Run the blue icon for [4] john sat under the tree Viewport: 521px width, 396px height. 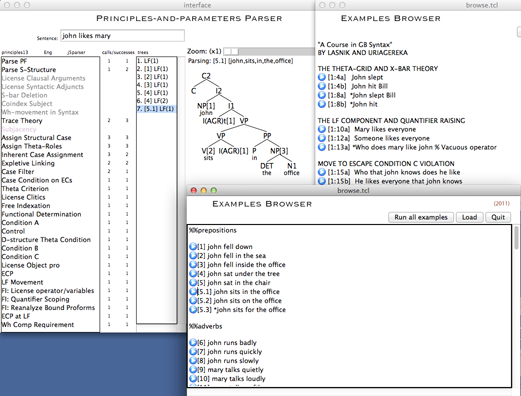[x=193, y=274]
